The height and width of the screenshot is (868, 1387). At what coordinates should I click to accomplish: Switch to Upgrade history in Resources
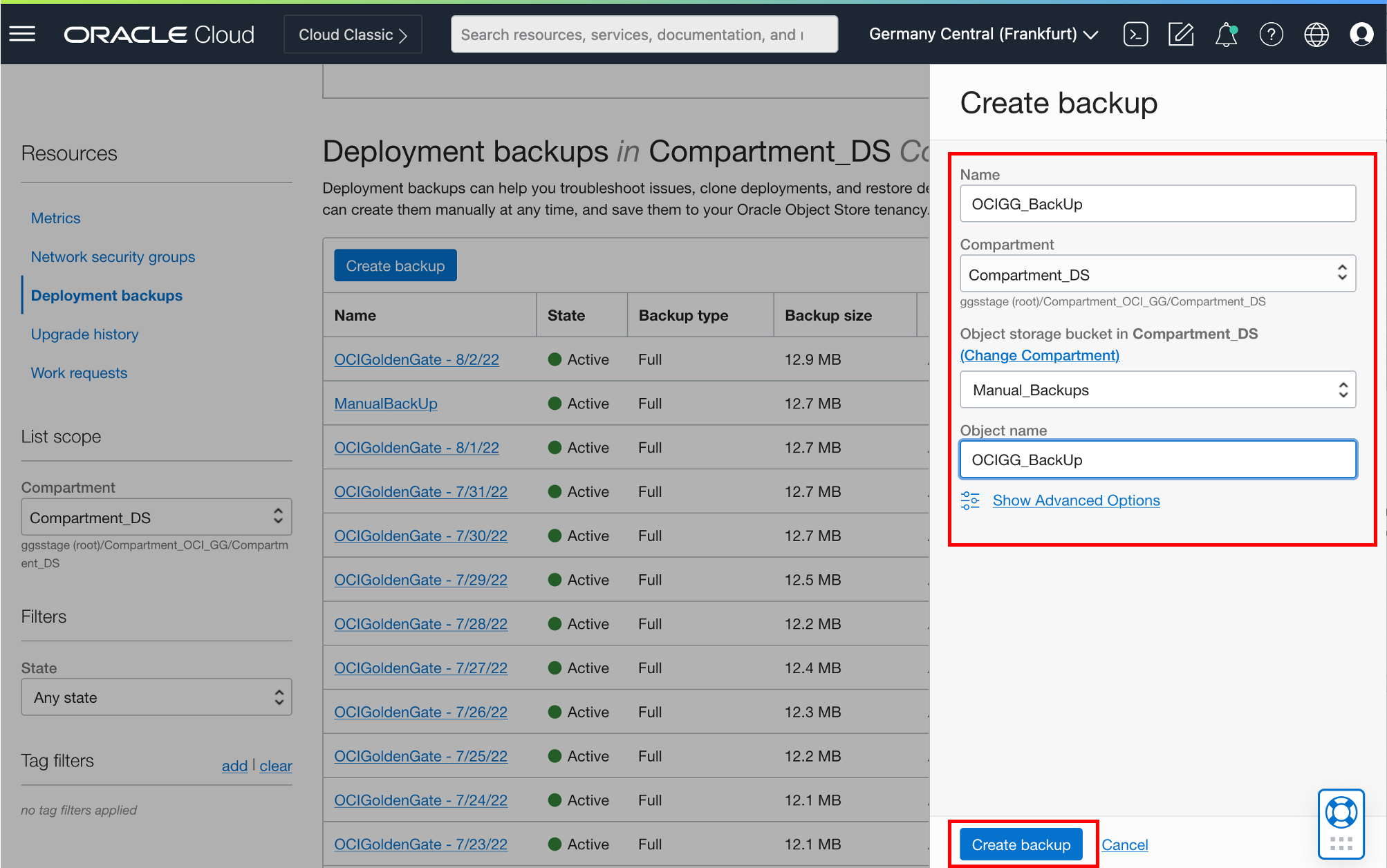[84, 334]
